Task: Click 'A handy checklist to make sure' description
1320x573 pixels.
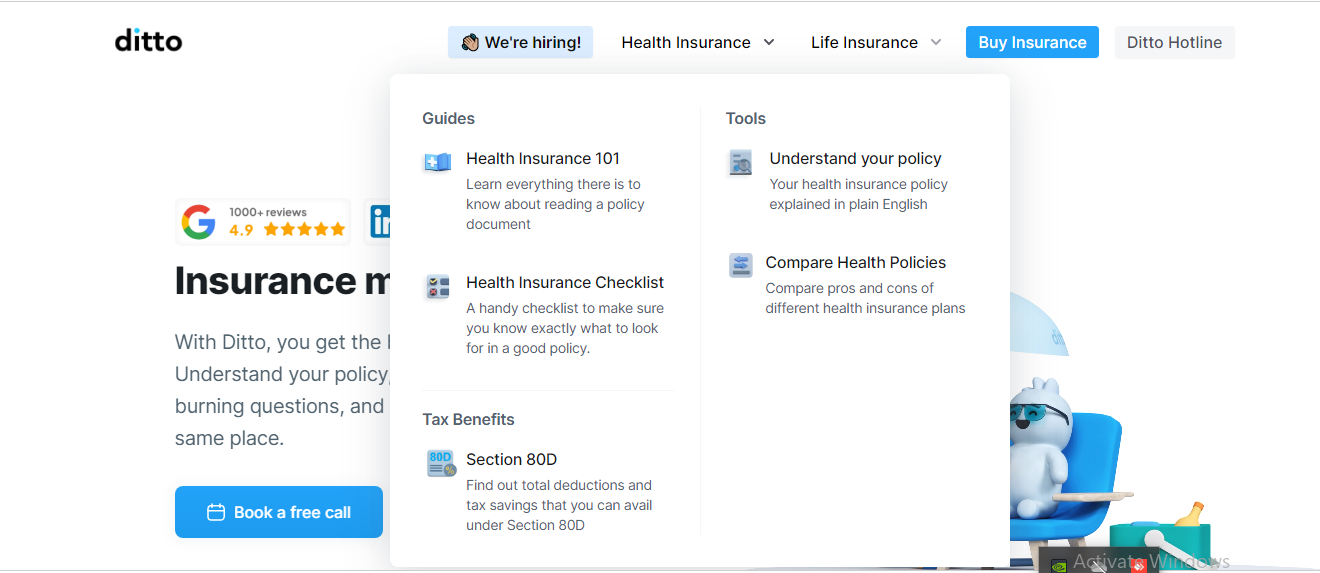Action: pyautogui.click(x=565, y=328)
